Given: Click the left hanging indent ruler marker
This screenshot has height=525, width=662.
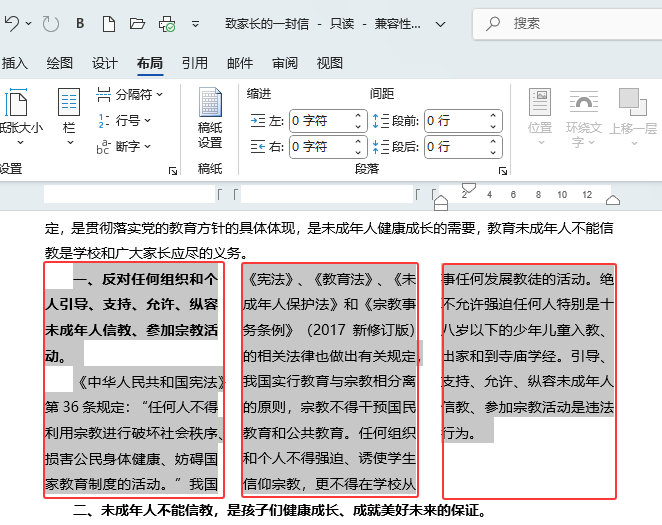Looking at the screenshot, I should 441,203.
